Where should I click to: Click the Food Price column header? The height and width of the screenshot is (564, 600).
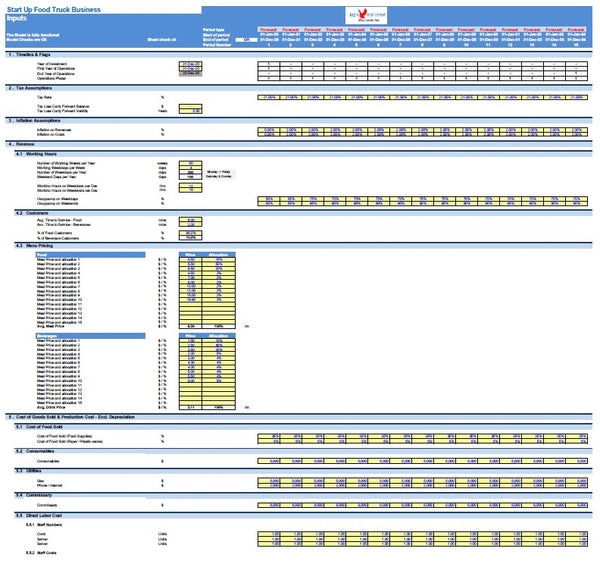click(x=190, y=254)
